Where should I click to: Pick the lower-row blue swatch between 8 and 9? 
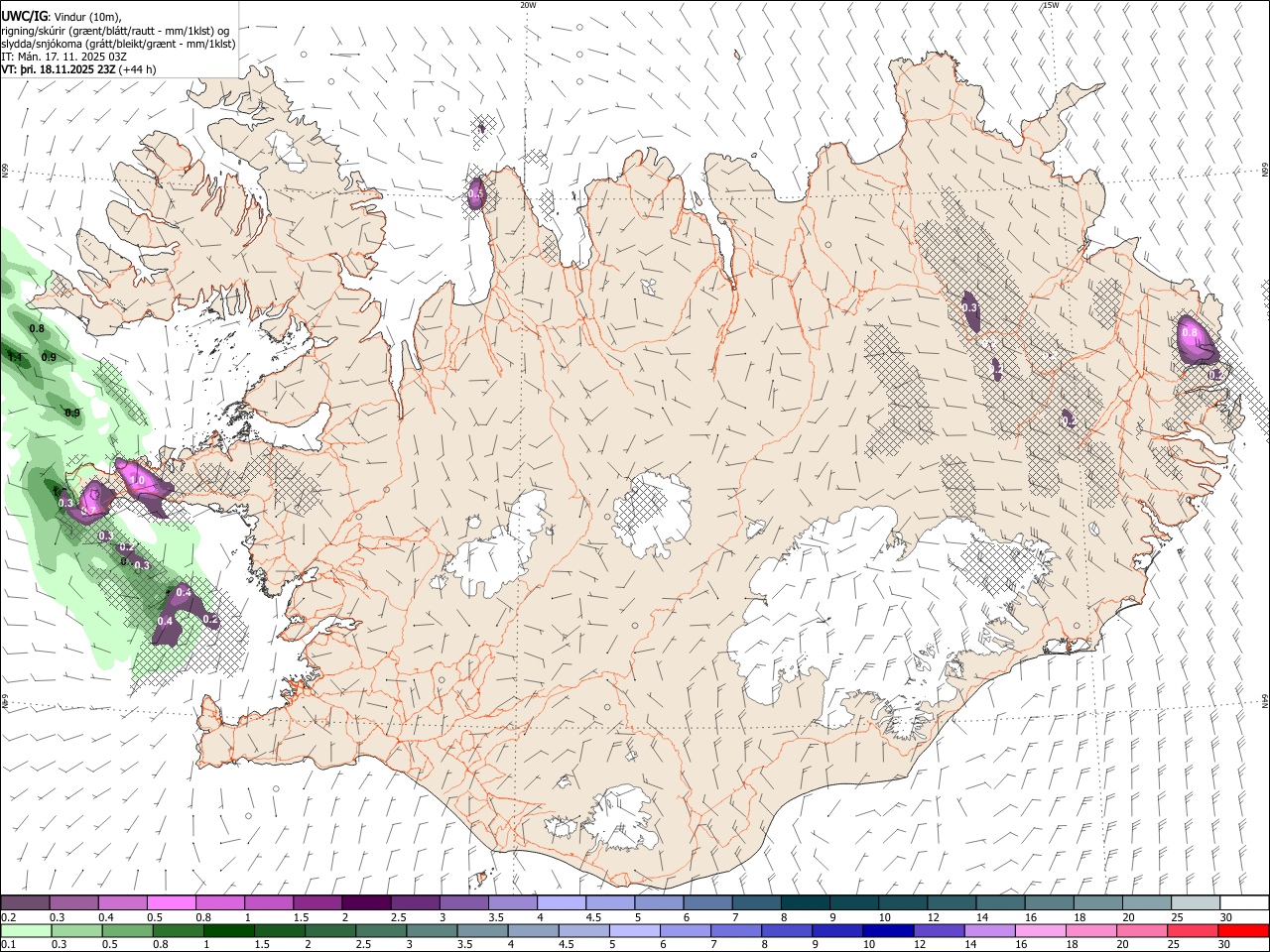789,930
